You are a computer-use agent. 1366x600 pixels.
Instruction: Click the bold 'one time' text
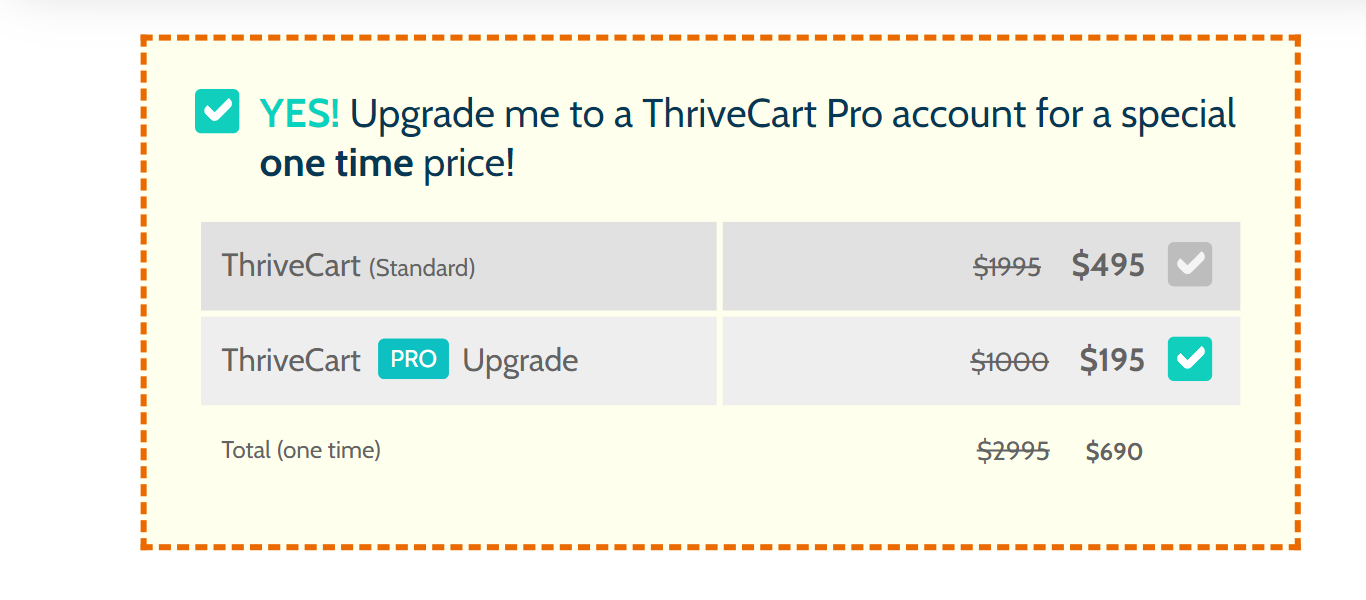pos(336,163)
